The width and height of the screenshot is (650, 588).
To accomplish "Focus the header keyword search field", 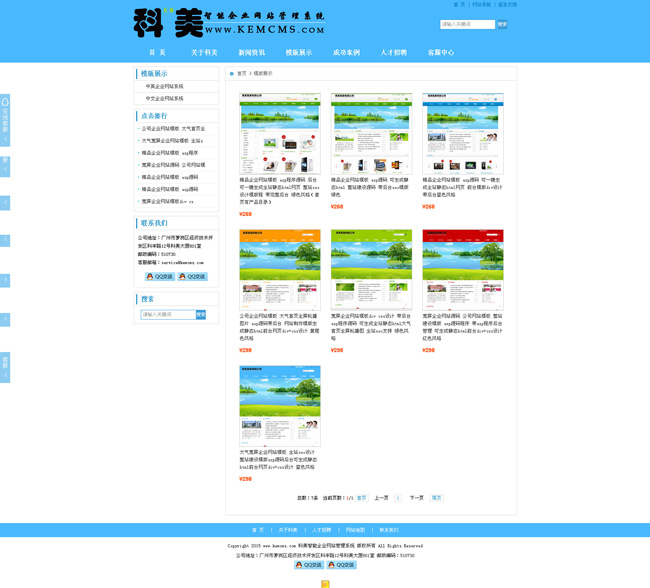I will click(467, 24).
